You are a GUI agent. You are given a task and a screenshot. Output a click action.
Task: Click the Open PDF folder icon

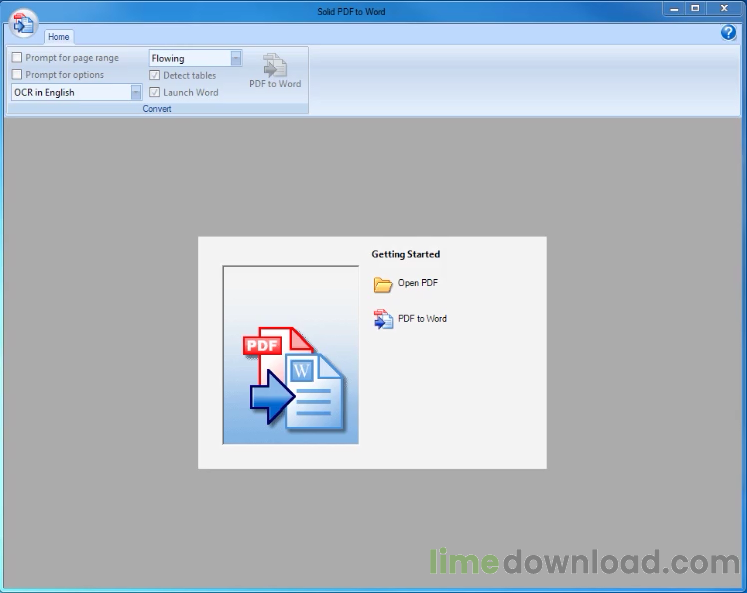click(x=383, y=284)
